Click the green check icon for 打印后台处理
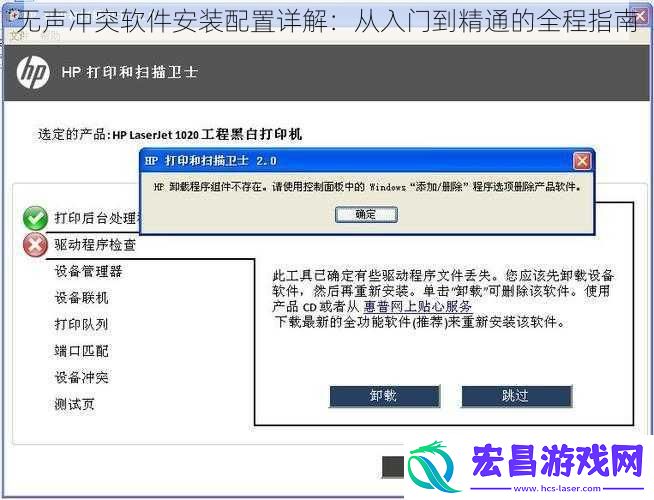The height and width of the screenshot is (500, 654). [35, 218]
